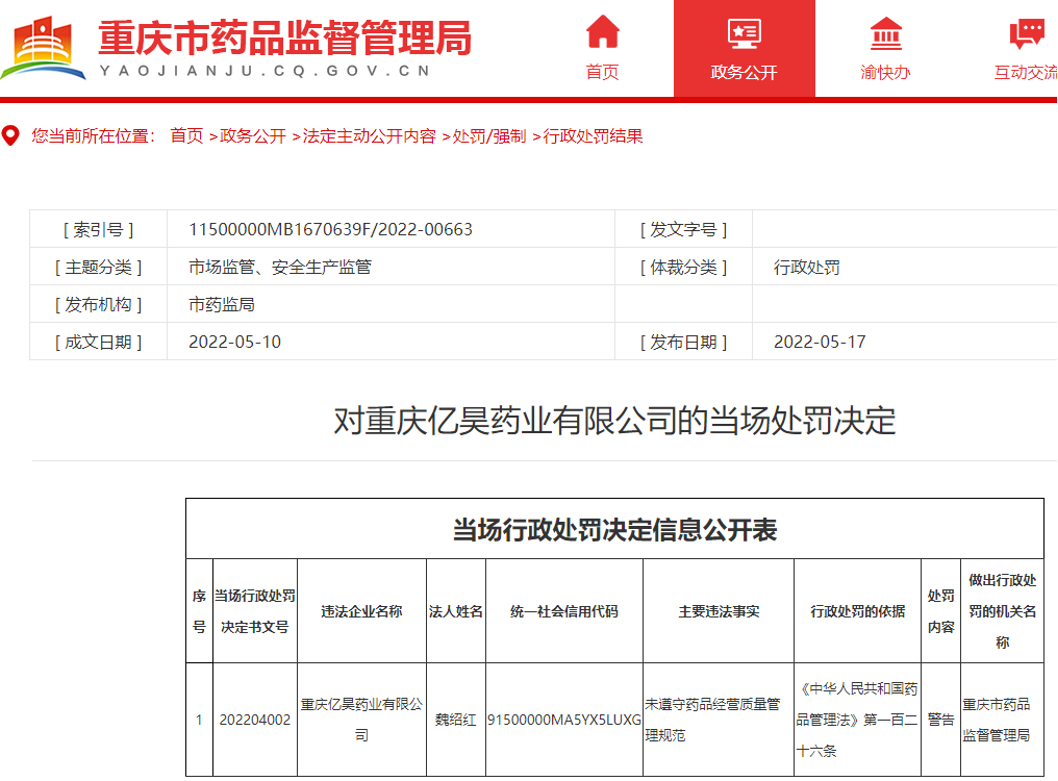Screen dimensions: 1058x781
Task: Click the legal person cell 魏绍红
Action: 455,720
